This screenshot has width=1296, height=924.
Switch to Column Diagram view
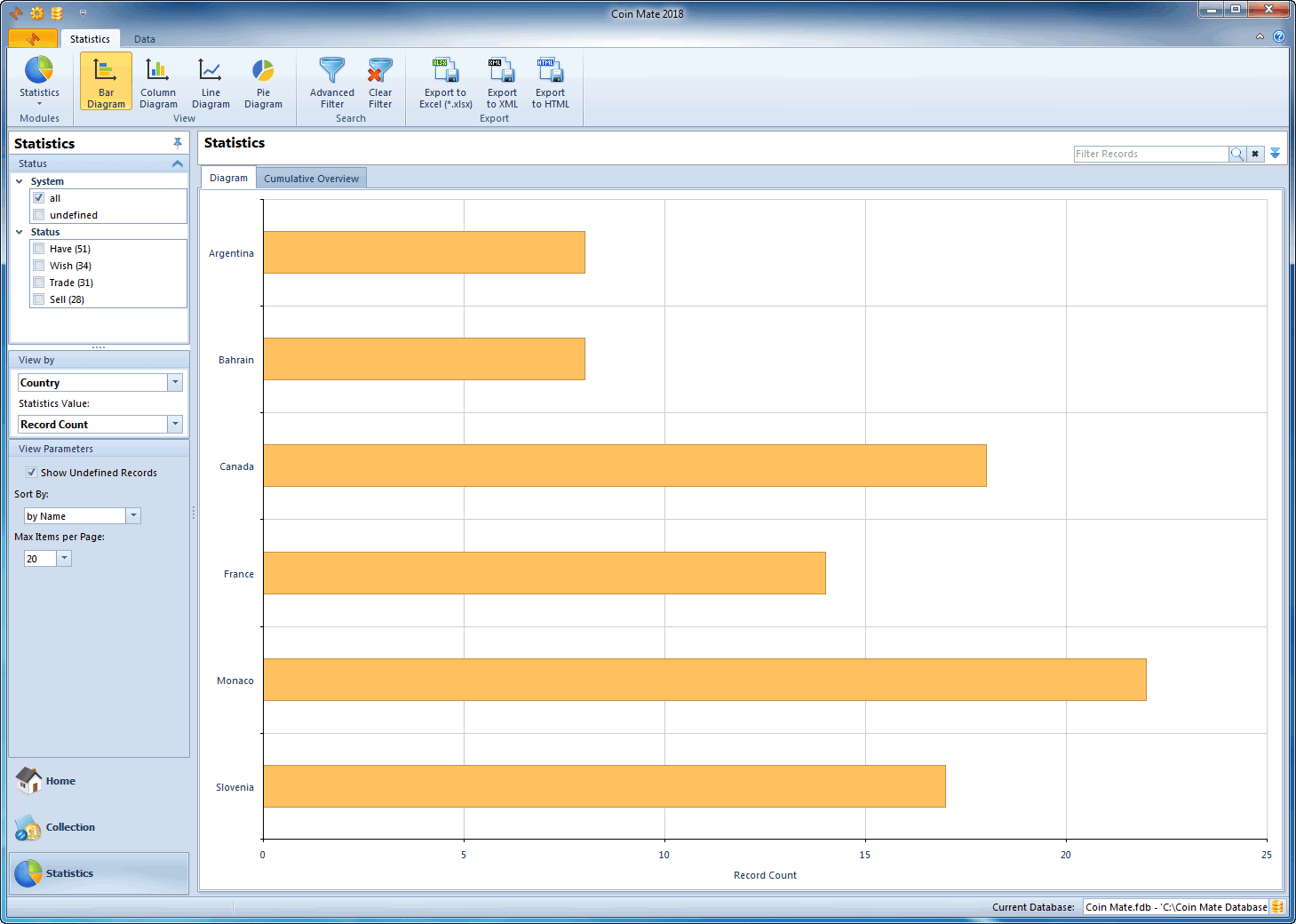point(158,82)
